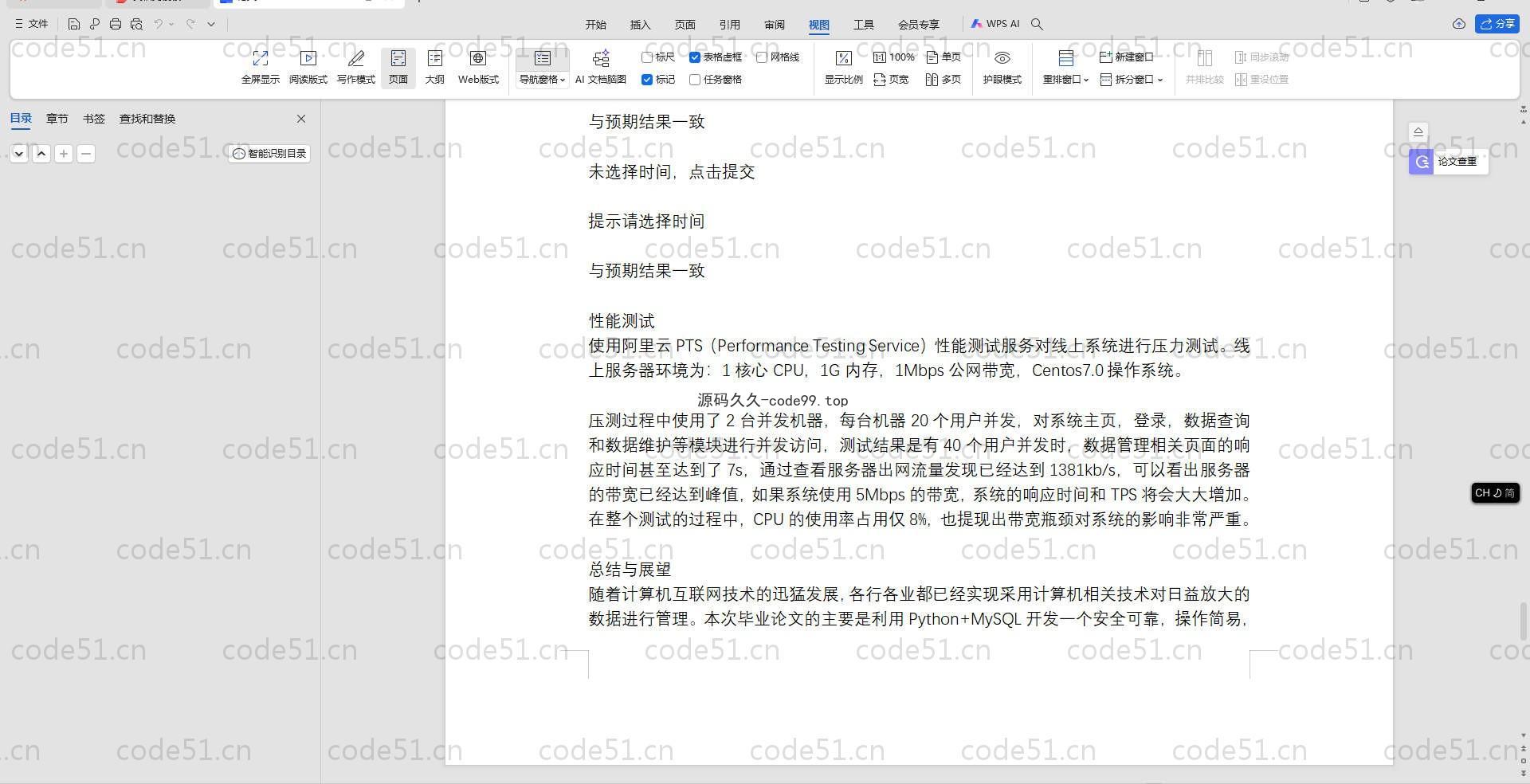This screenshot has width=1530, height=784.
Task: Open the 引用 references tab
Action: 730,25
